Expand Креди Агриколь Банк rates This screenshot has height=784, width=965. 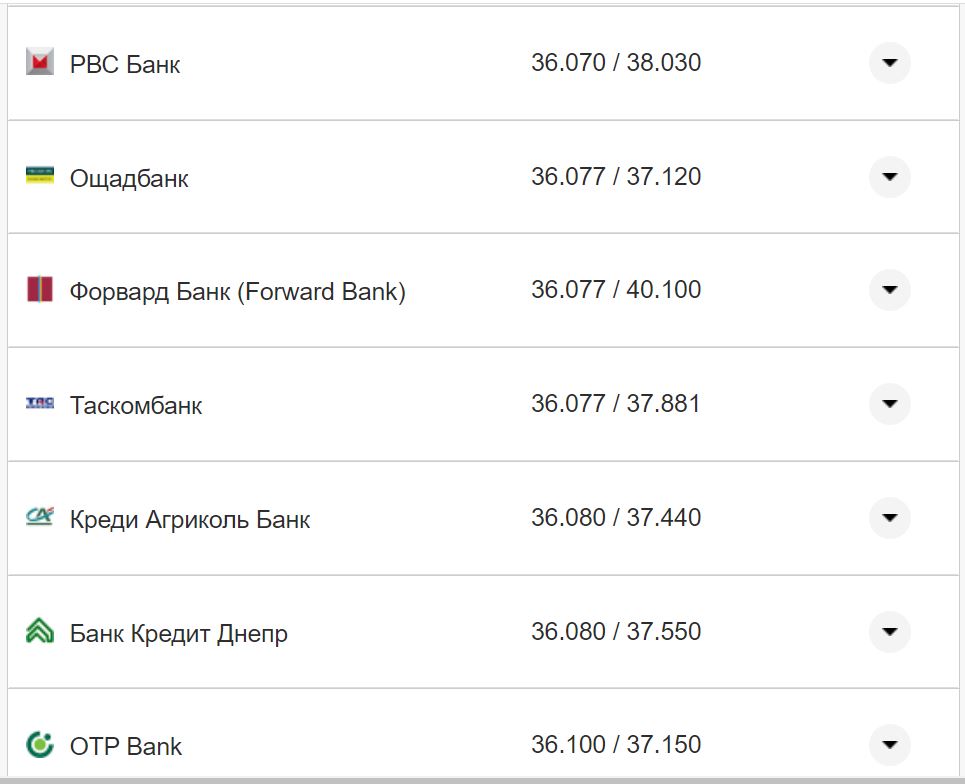(x=889, y=518)
